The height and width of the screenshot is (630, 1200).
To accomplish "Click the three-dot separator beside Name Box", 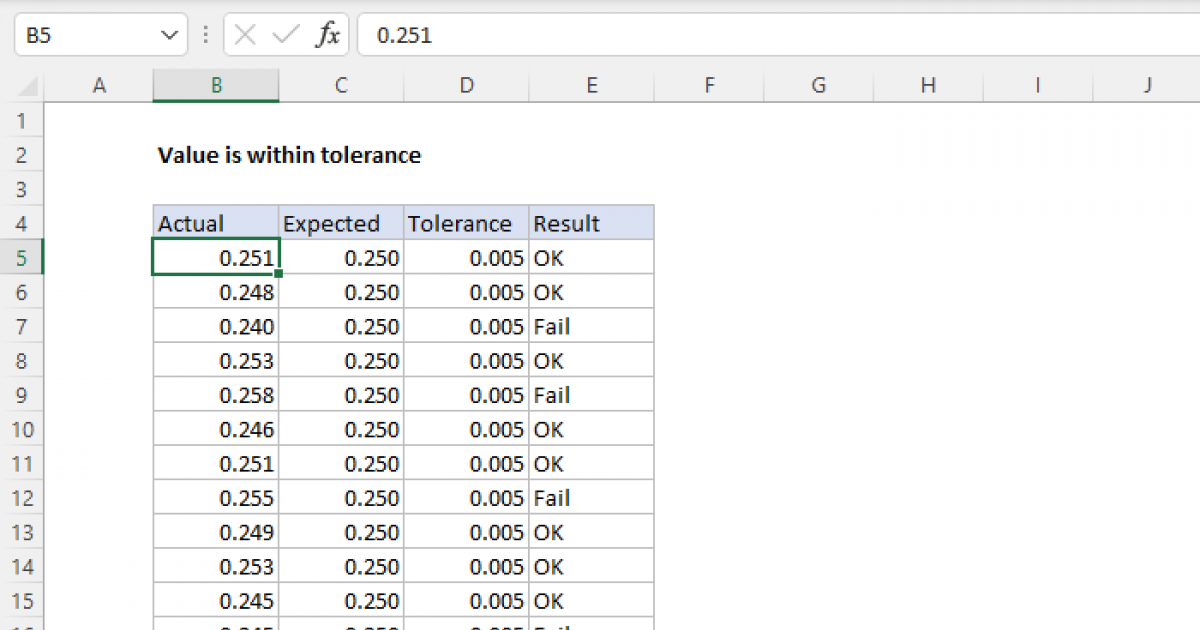I will 205,34.
